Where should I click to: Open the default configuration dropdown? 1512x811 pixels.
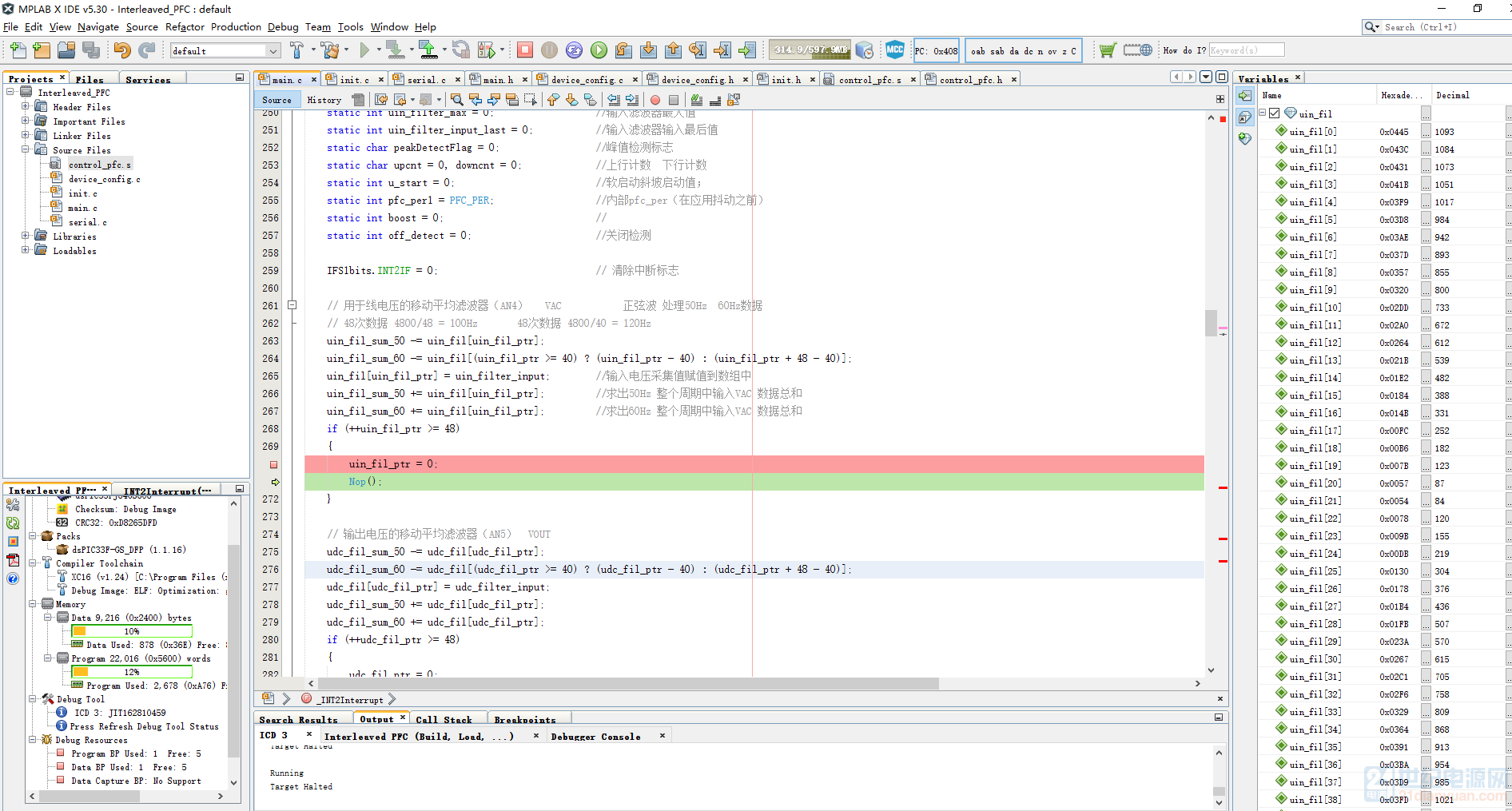(x=273, y=51)
